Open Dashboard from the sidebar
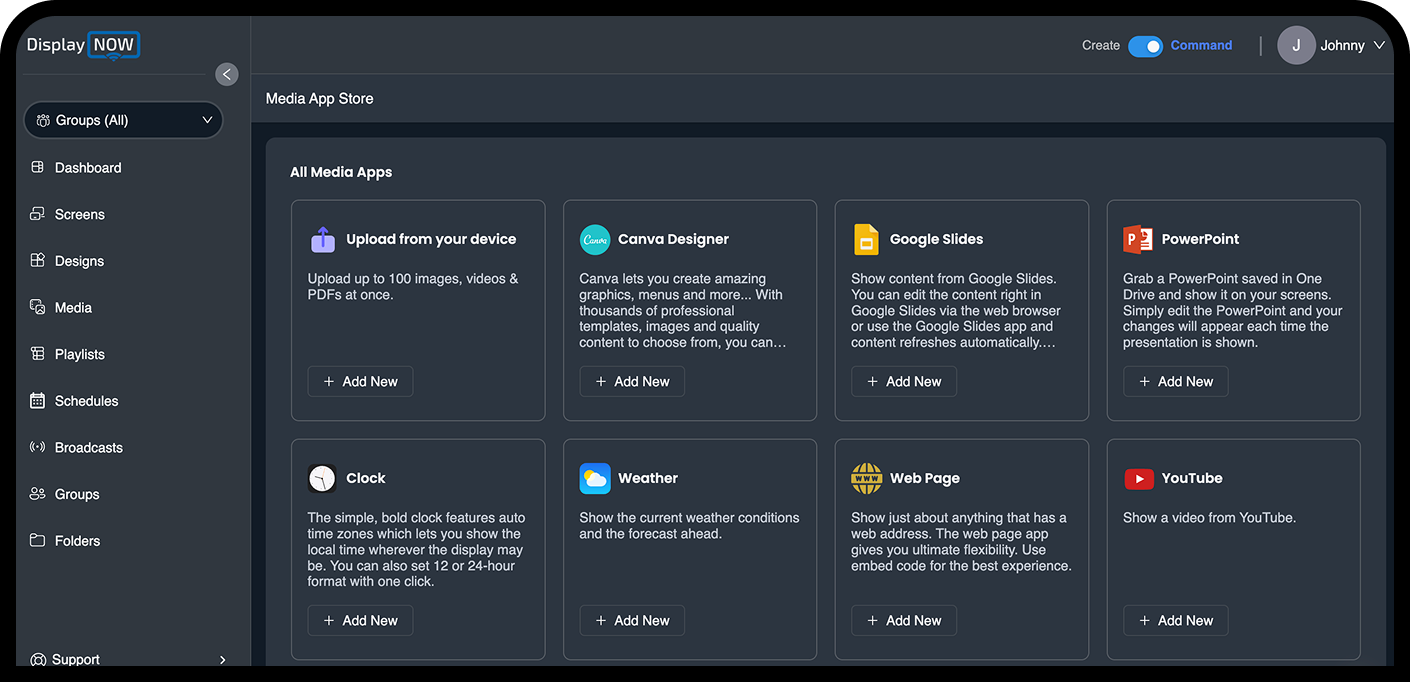 pos(88,168)
